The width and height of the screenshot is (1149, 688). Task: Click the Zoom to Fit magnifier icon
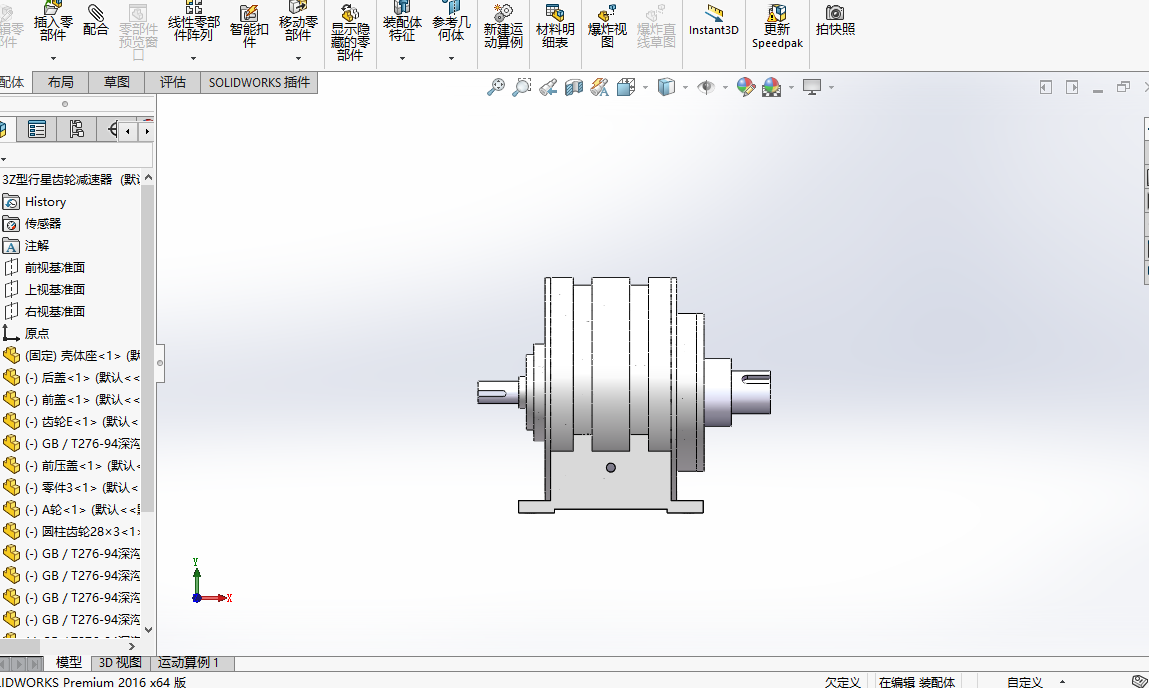click(496, 87)
